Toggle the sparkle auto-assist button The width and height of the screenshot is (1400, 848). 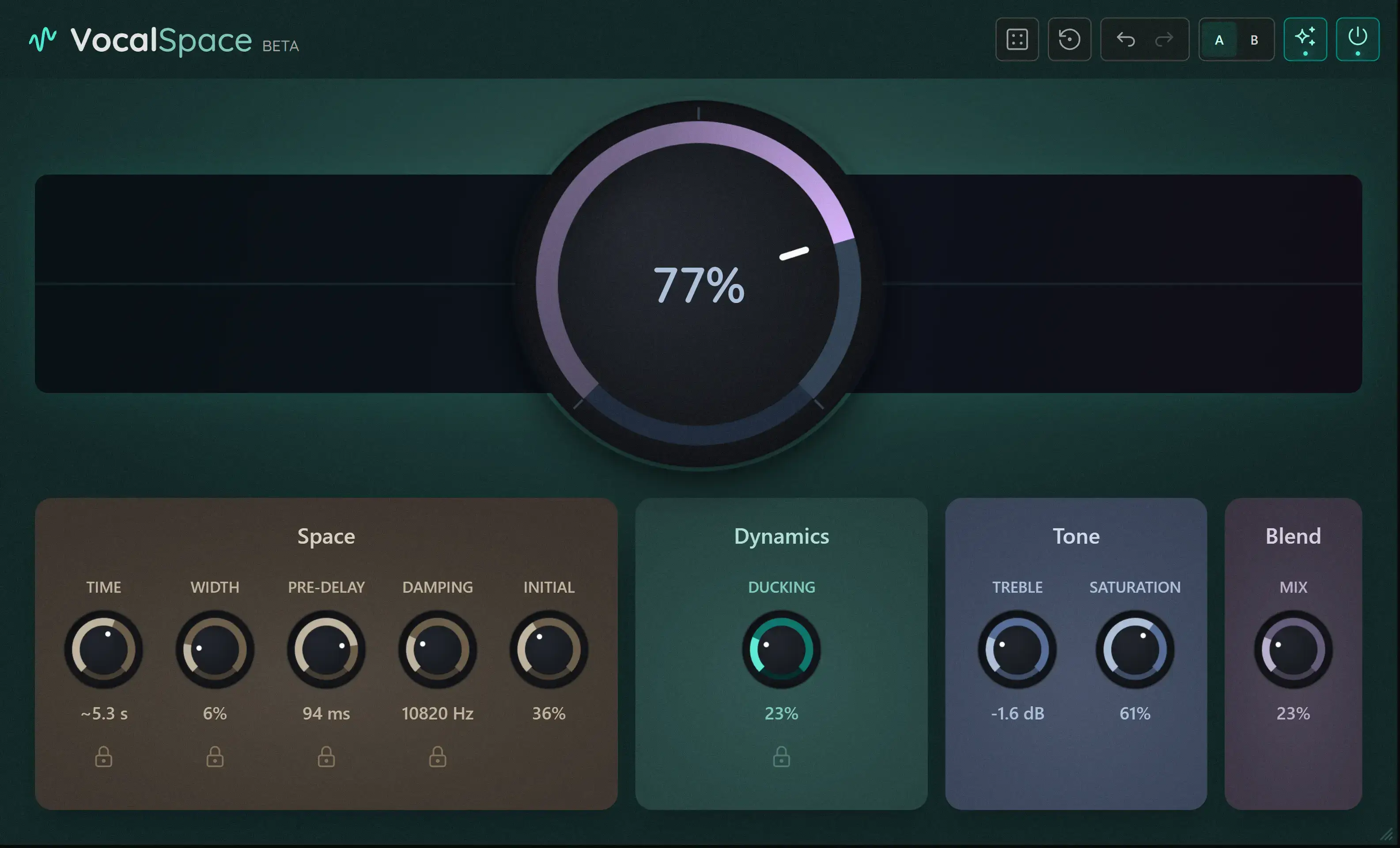[x=1305, y=39]
